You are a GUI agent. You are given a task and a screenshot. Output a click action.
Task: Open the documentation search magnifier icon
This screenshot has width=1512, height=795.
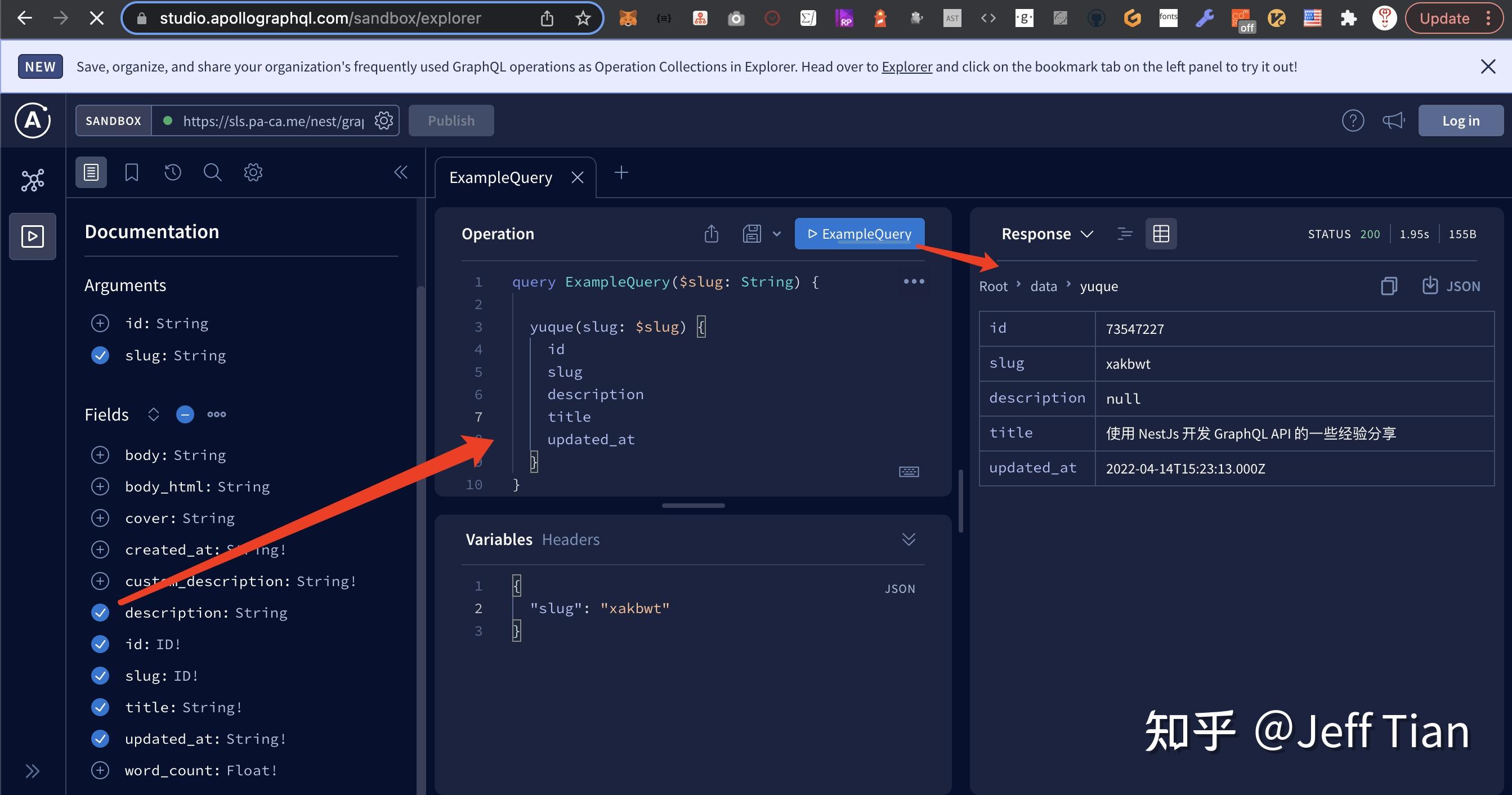212,172
